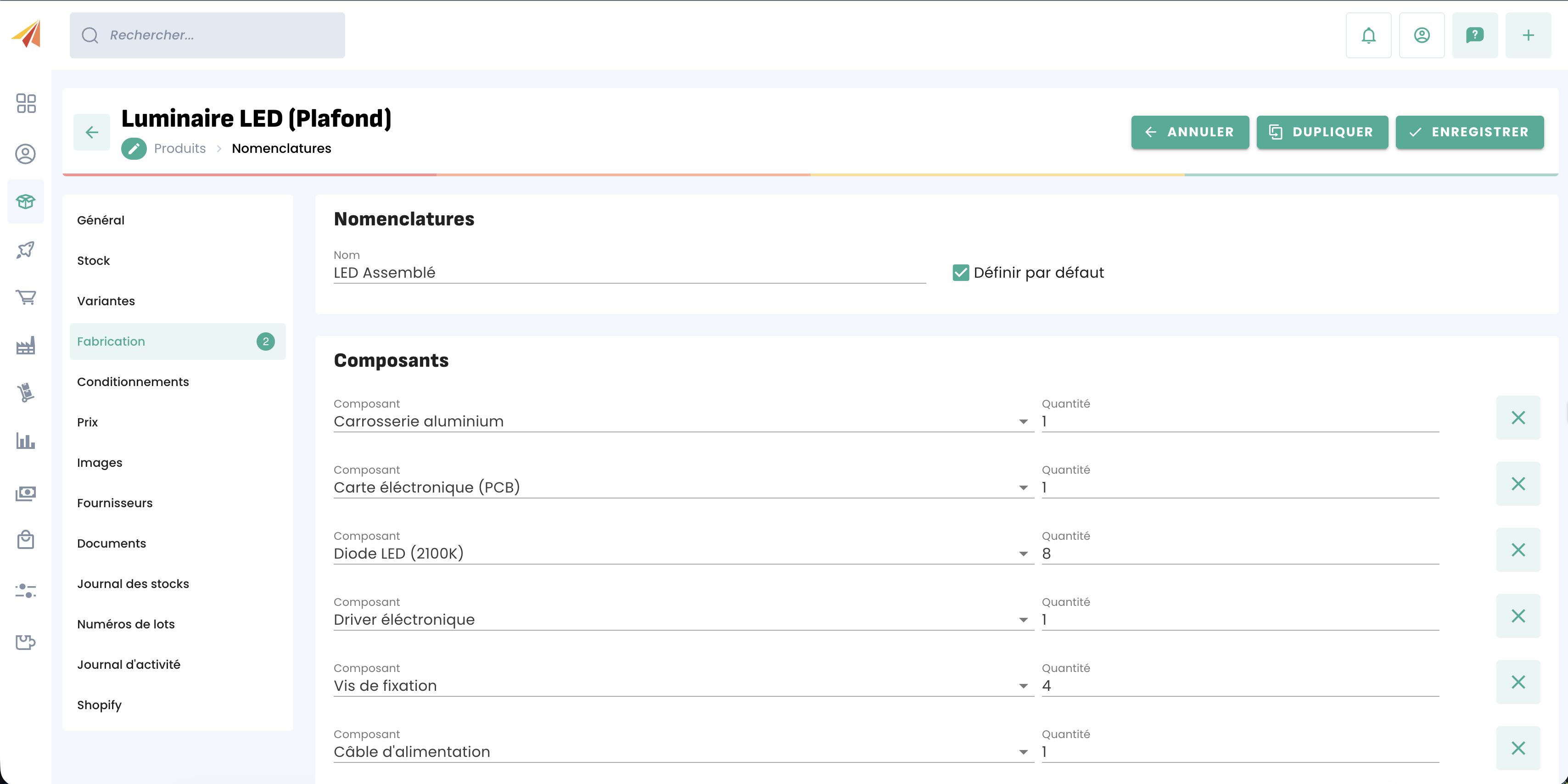Remove the Driver éléctronique component row

click(x=1518, y=616)
